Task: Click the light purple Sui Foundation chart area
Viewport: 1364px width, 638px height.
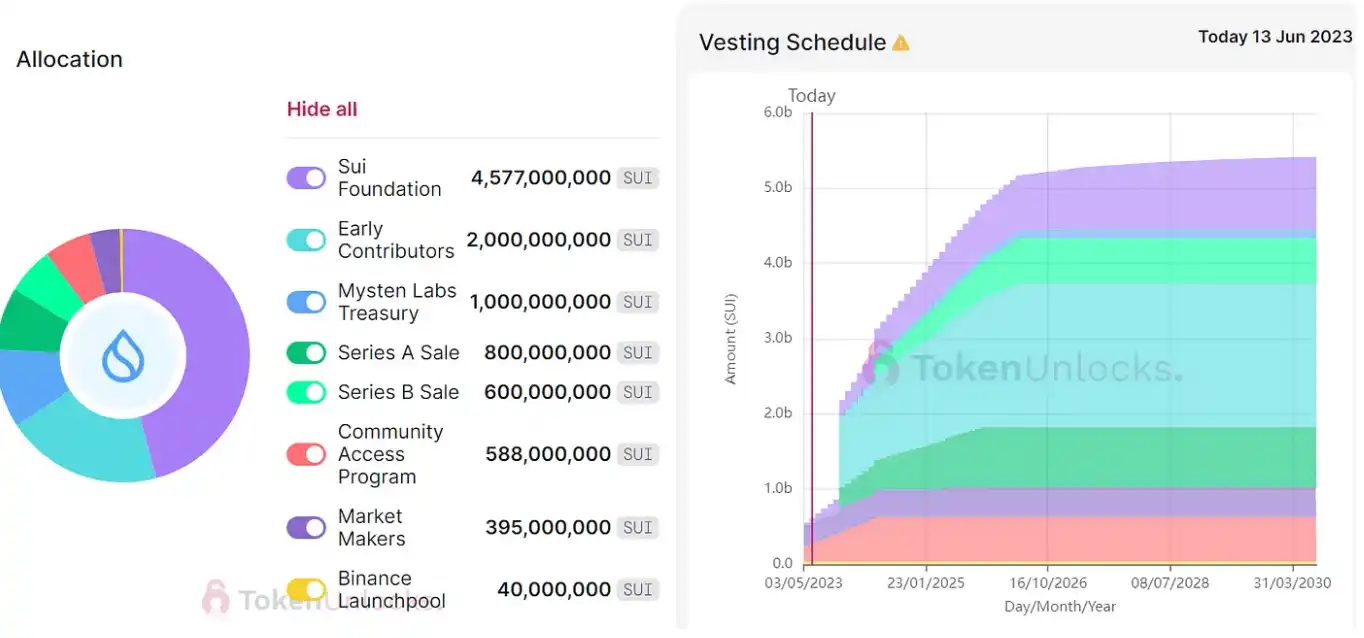Action: 1150,200
